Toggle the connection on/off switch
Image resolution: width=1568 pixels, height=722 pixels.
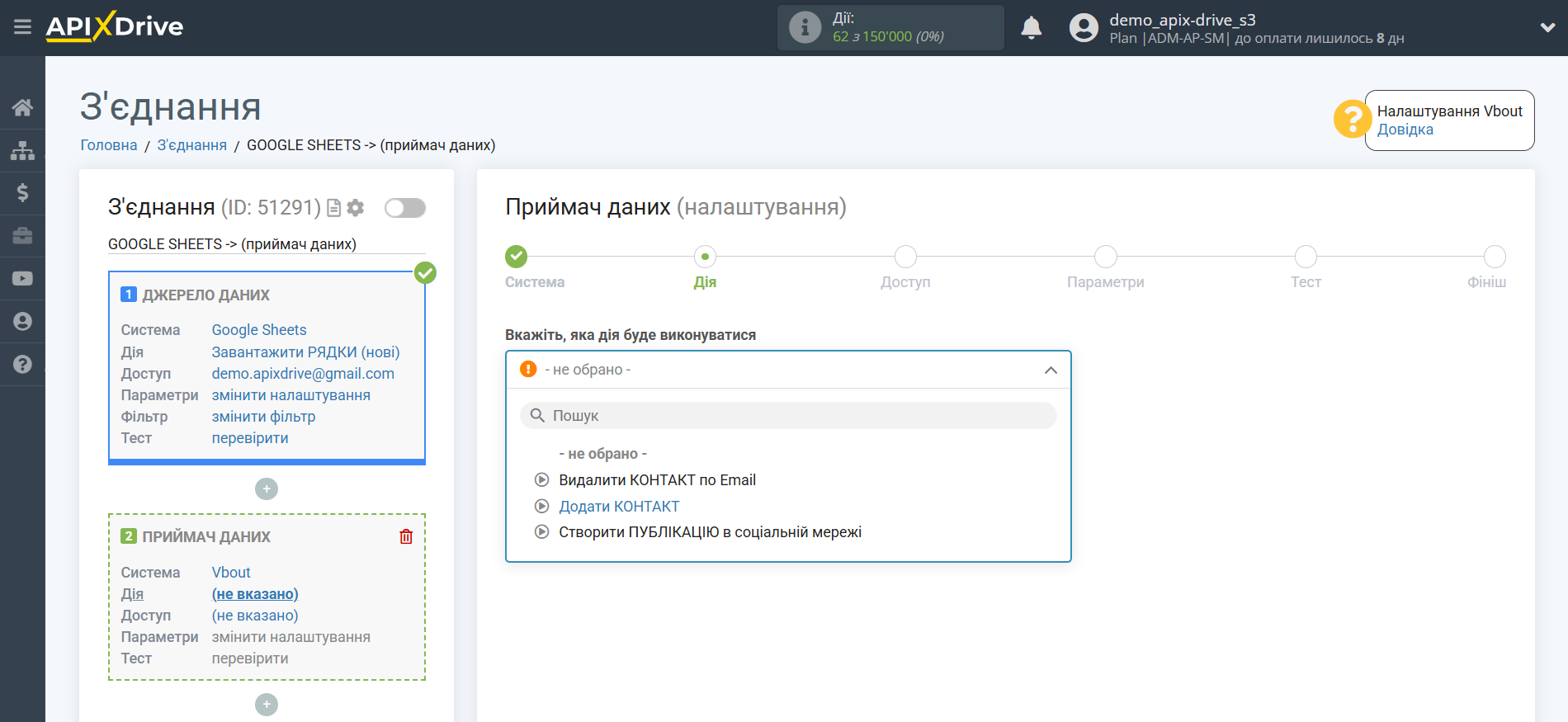coord(404,208)
